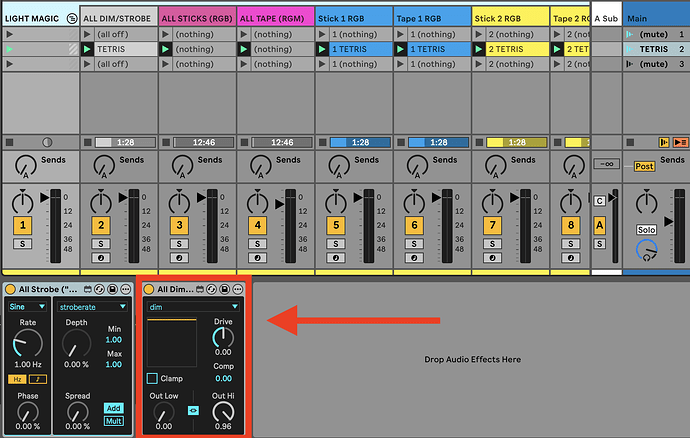Toggle track 5 activator button
Screen dimensions: 690x438
click(335, 227)
